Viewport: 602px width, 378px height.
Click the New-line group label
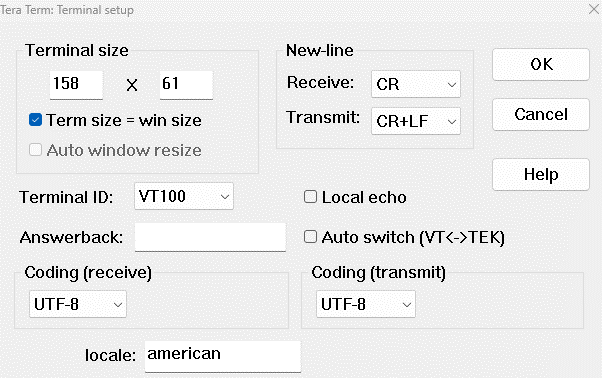click(319, 50)
